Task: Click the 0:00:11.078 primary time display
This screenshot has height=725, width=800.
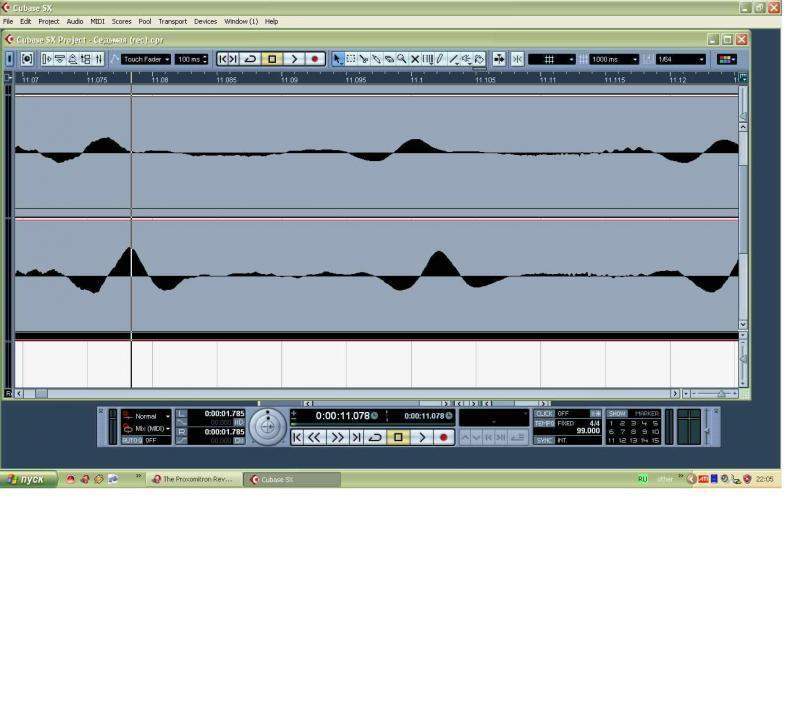Action: tap(342, 416)
